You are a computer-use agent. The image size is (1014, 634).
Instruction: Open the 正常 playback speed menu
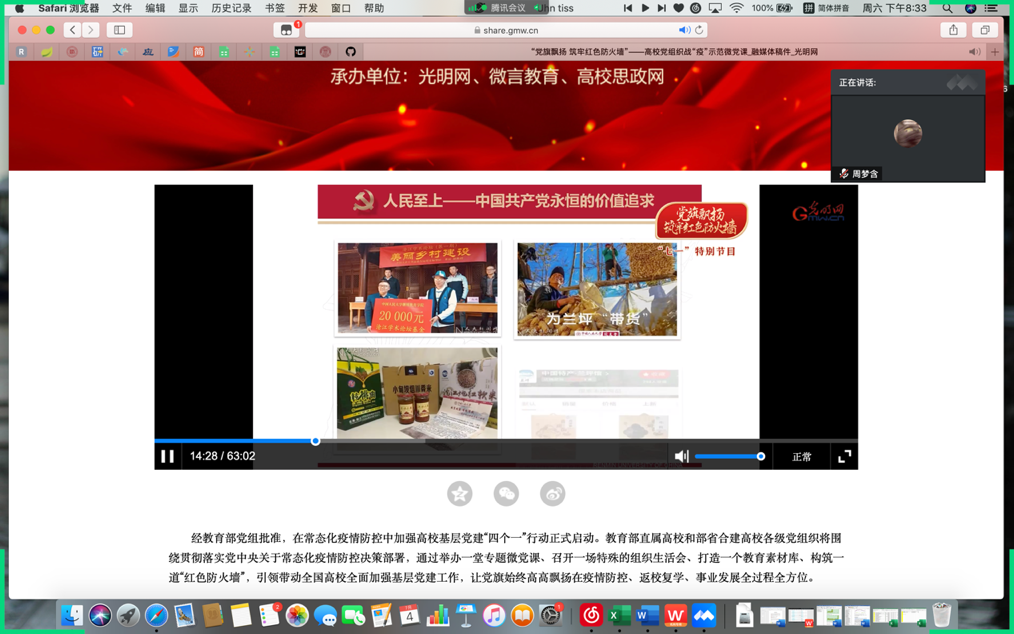click(x=802, y=457)
